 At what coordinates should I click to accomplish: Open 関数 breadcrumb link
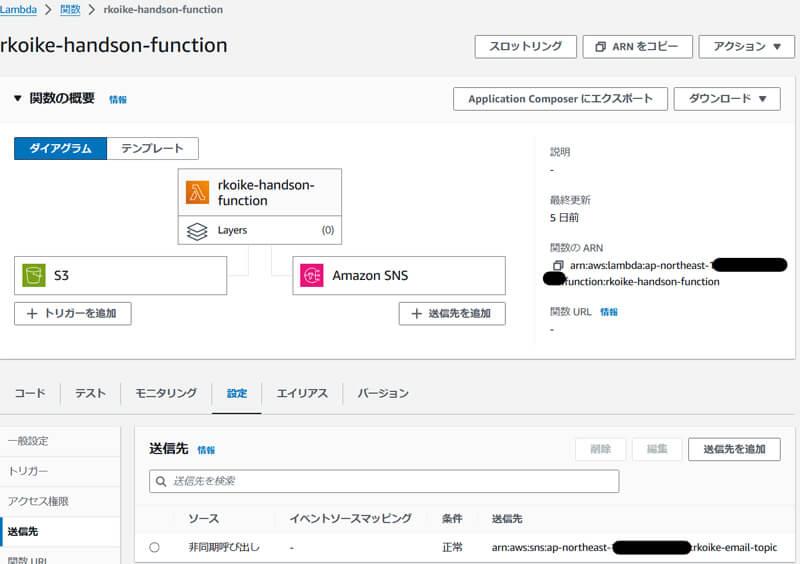click(70, 9)
